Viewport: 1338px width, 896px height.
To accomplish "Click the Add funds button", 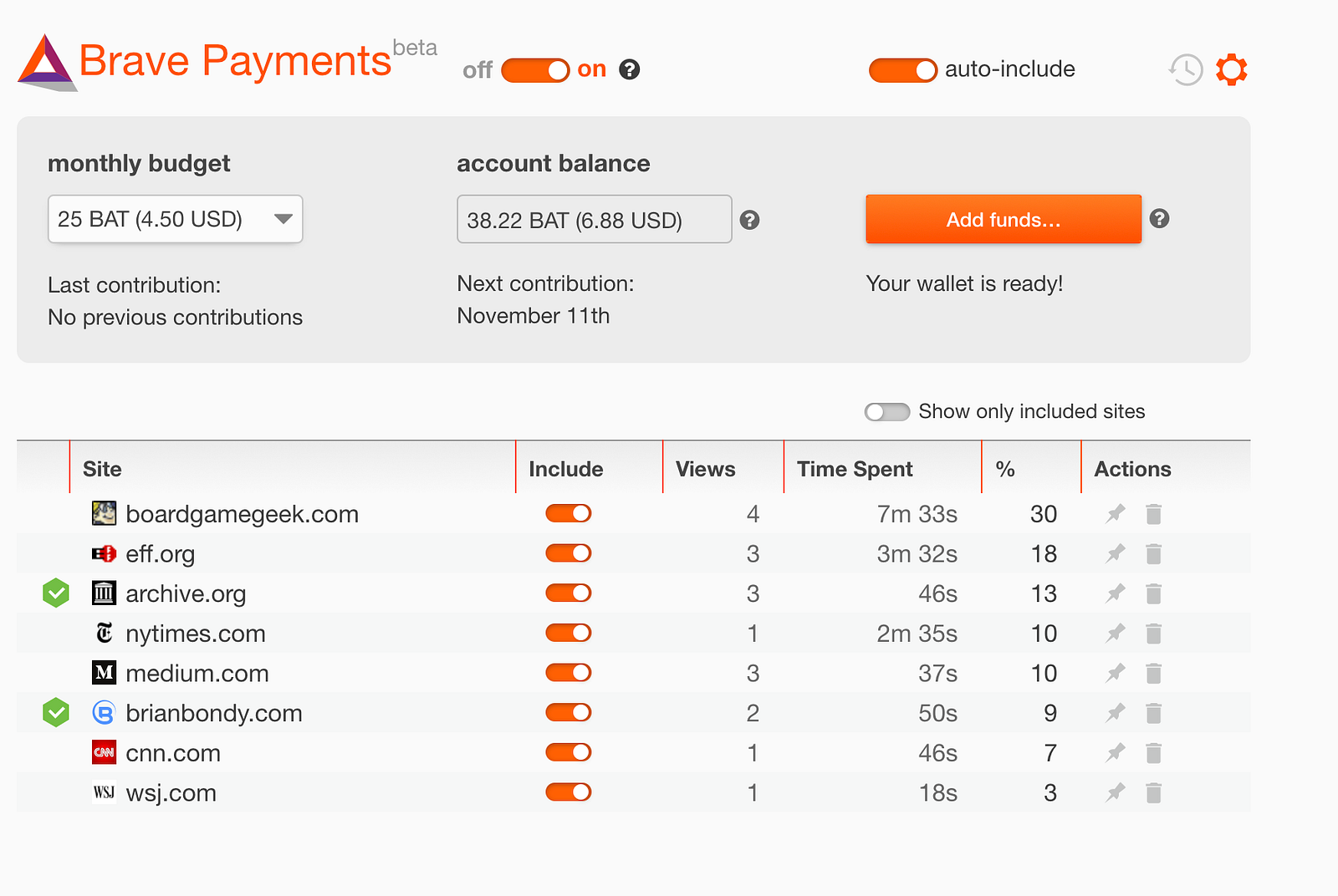I will click(x=1003, y=219).
